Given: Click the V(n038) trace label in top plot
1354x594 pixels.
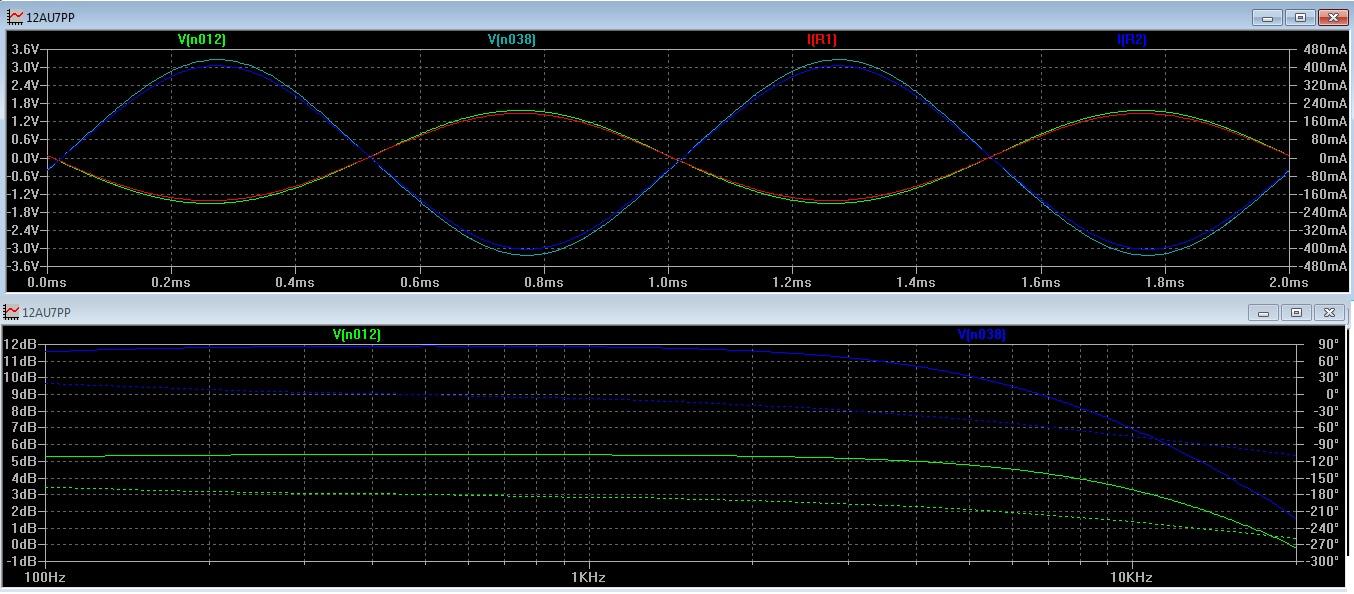Looking at the screenshot, I should (512, 40).
